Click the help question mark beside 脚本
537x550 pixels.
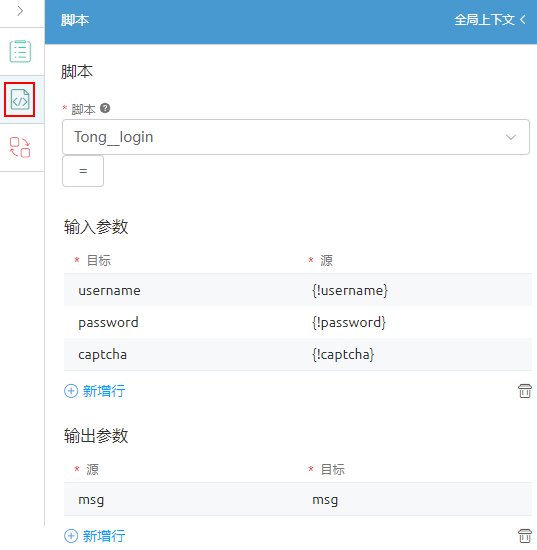point(105,108)
